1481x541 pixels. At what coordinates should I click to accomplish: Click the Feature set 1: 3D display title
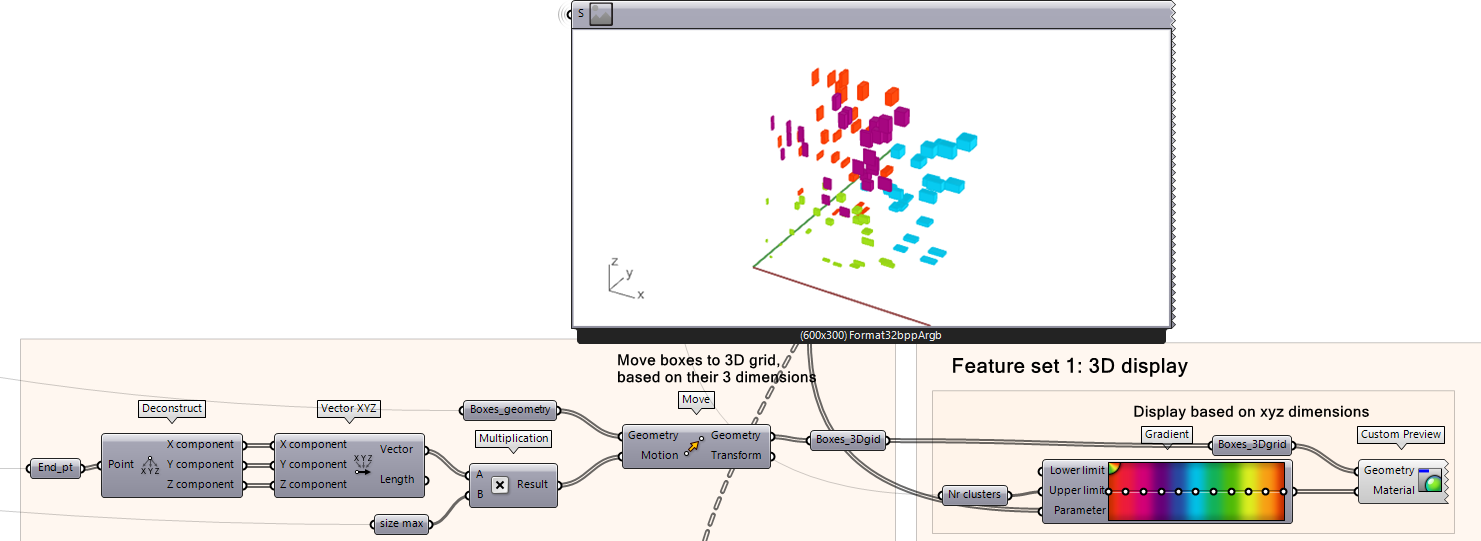pyautogui.click(x=1069, y=366)
